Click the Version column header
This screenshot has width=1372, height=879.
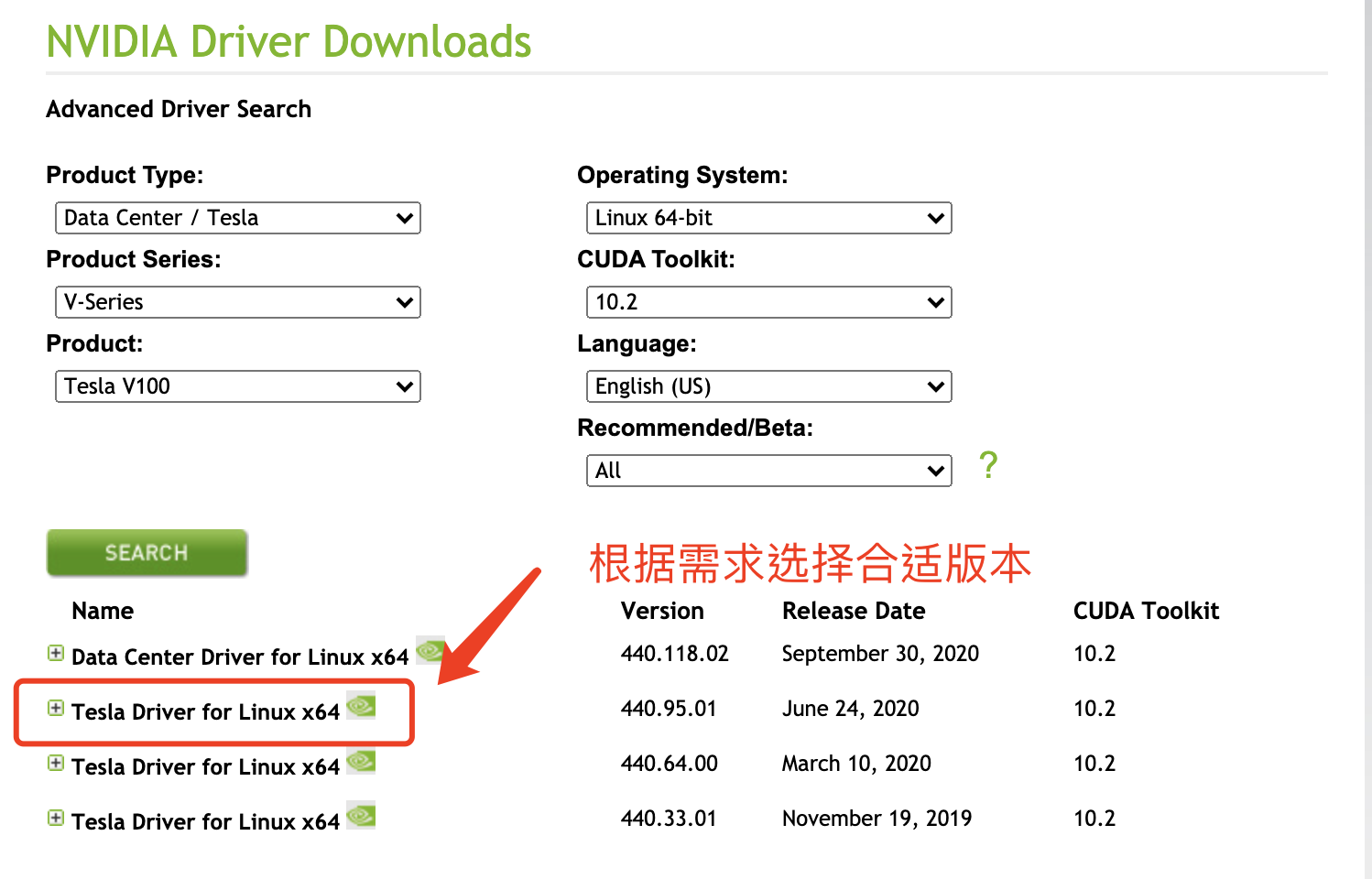pyautogui.click(x=662, y=611)
